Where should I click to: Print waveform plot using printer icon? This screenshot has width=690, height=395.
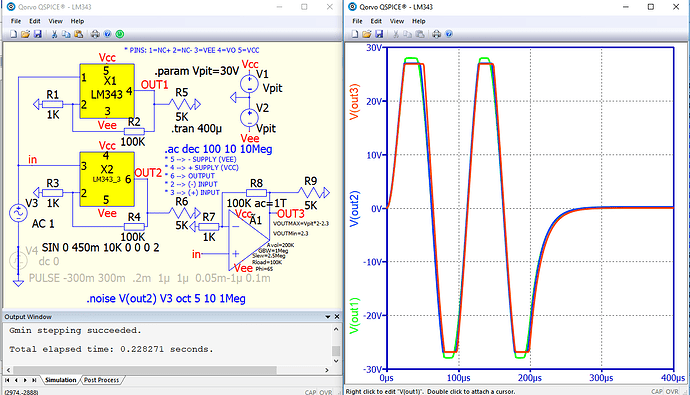point(437,34)
